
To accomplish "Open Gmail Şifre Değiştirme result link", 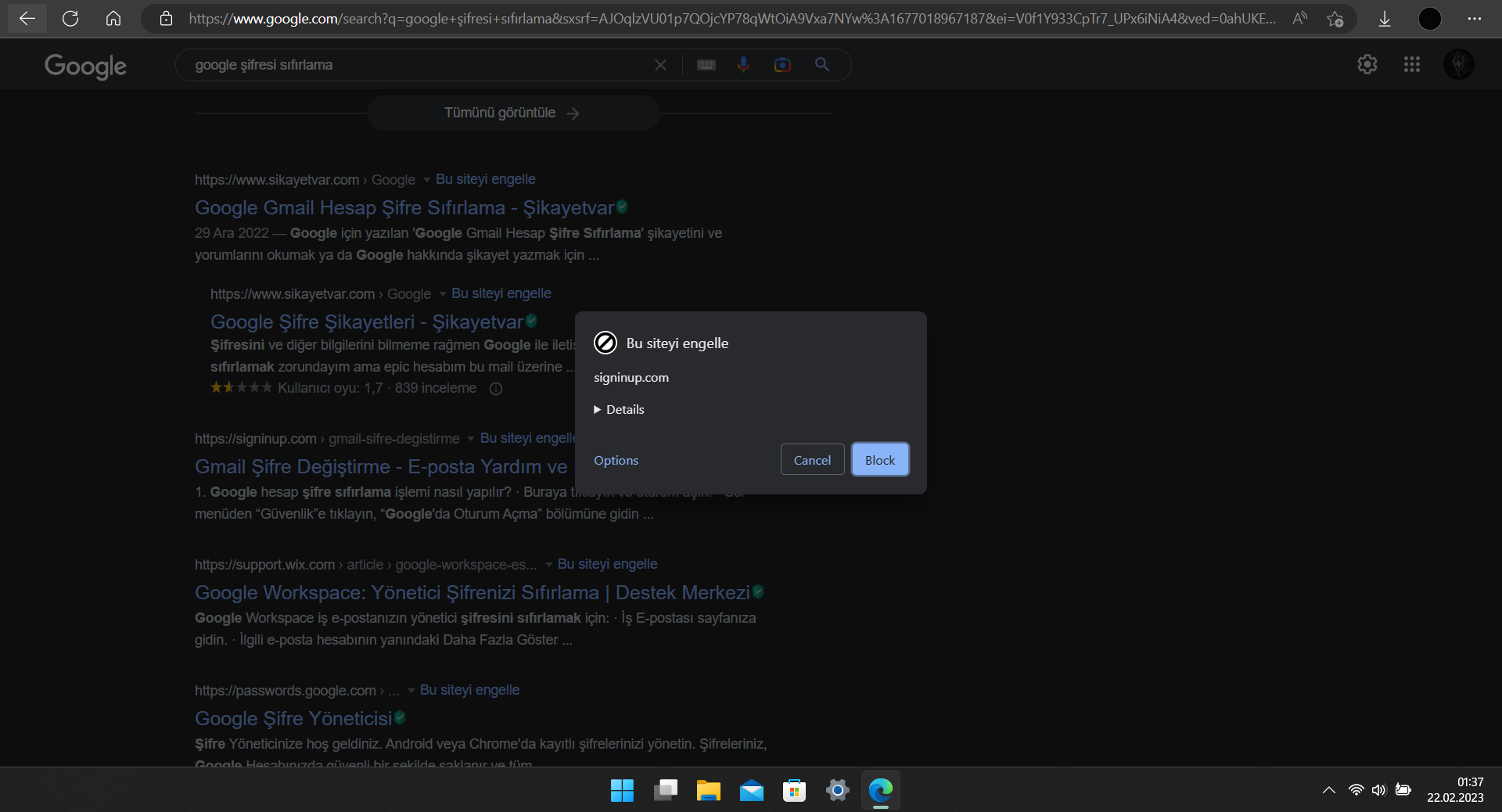I will tap(381, 467).
